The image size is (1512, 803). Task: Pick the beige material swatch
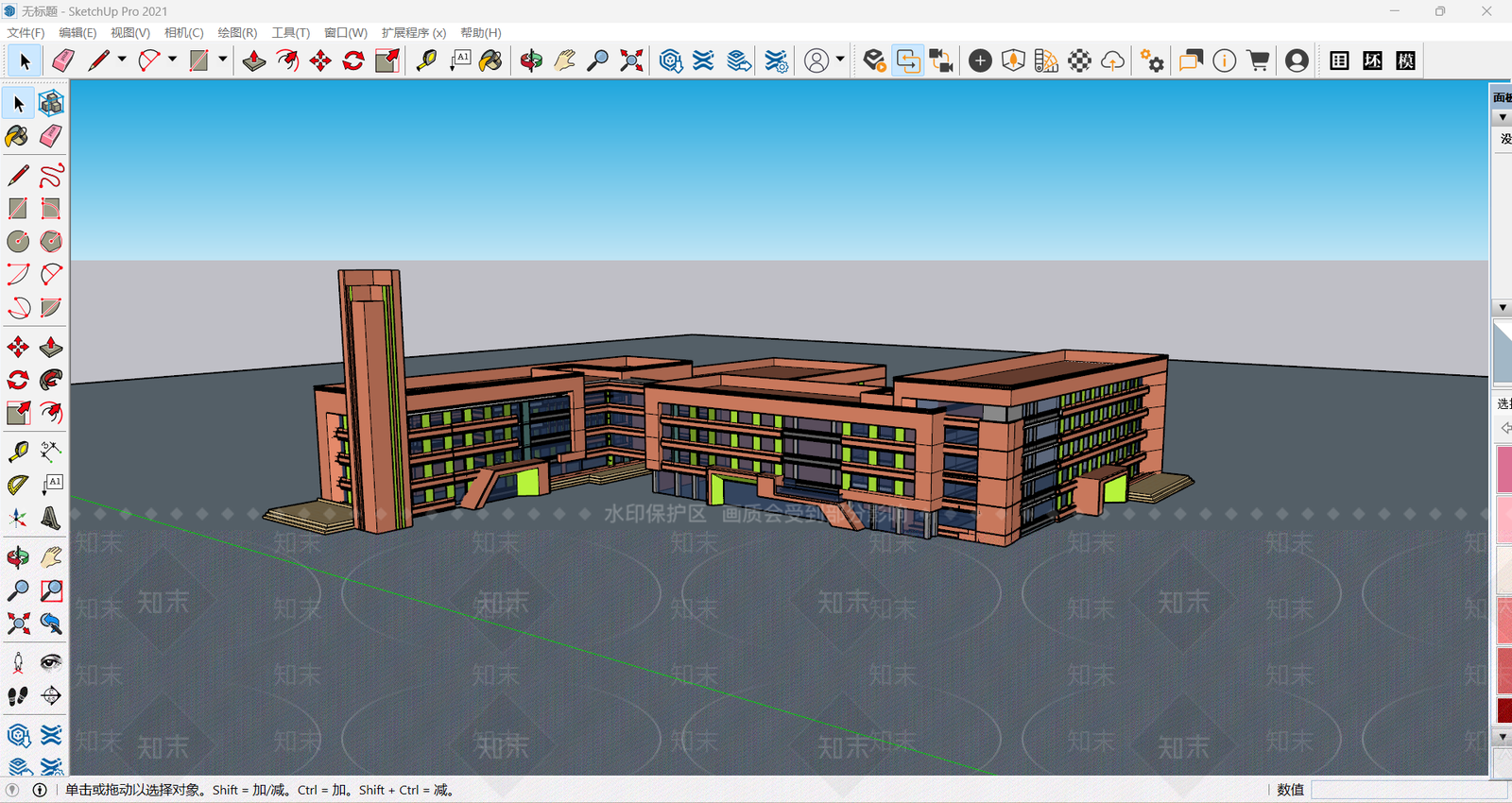1504,569
